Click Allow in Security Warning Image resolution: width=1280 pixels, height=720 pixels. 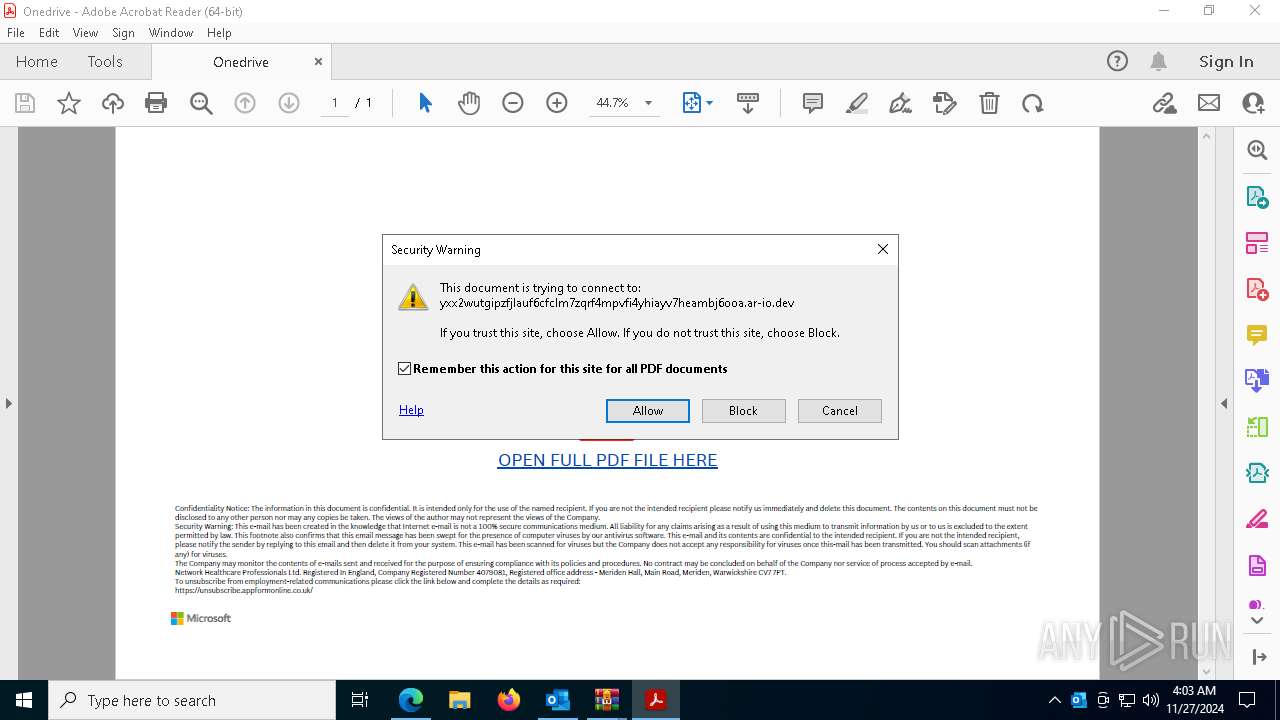tap(648, 411)
